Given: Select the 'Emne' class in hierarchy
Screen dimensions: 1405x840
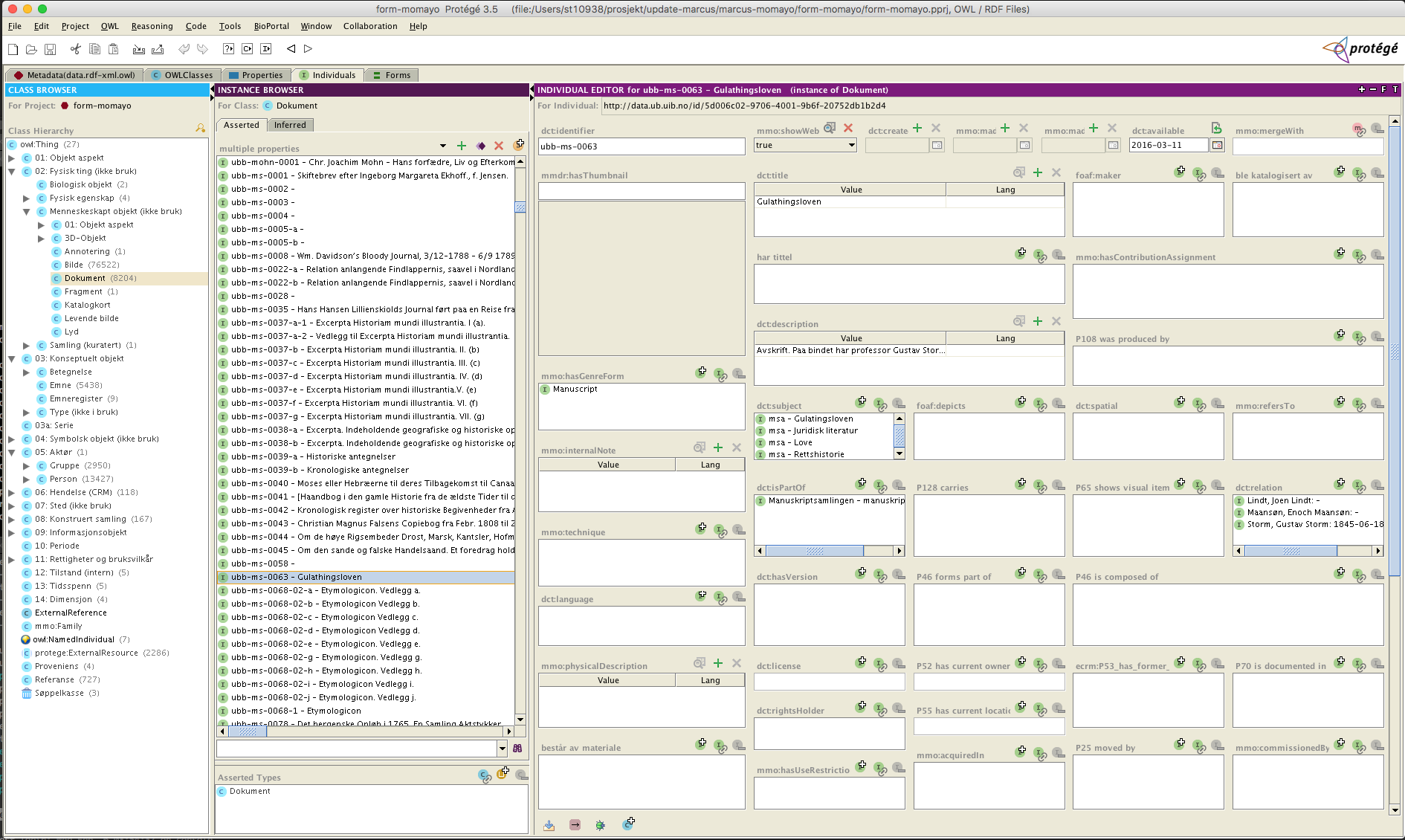Looking at the screenshot, I should tap(60, 385).
